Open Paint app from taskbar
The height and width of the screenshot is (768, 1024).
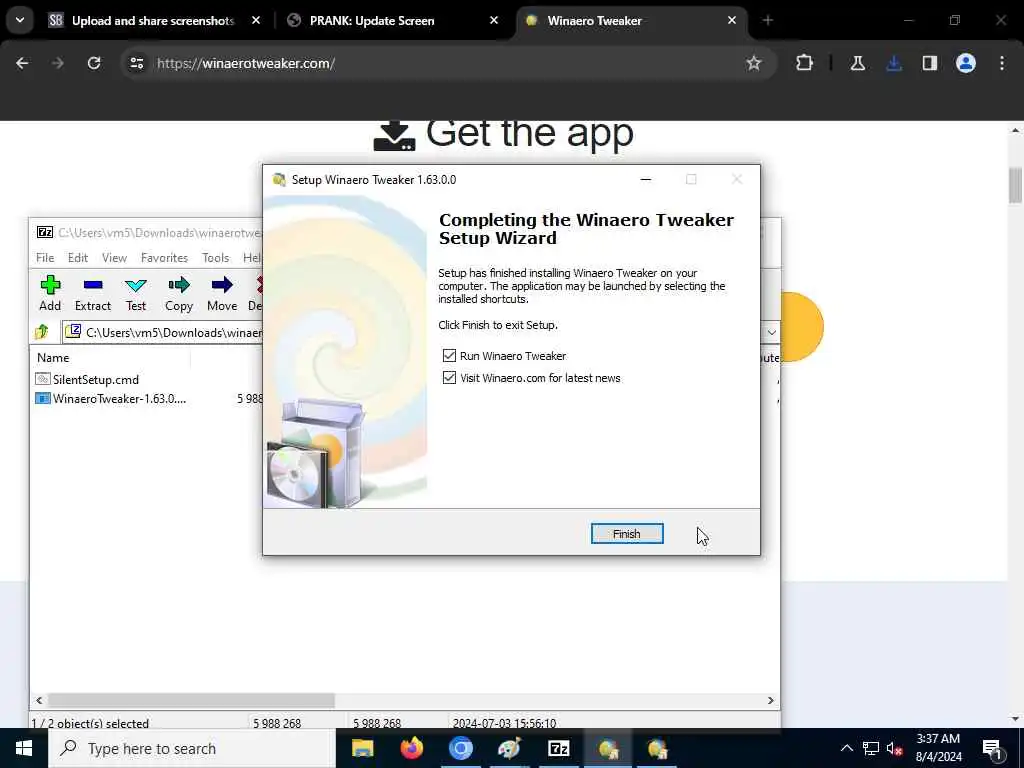pos(509,748)
